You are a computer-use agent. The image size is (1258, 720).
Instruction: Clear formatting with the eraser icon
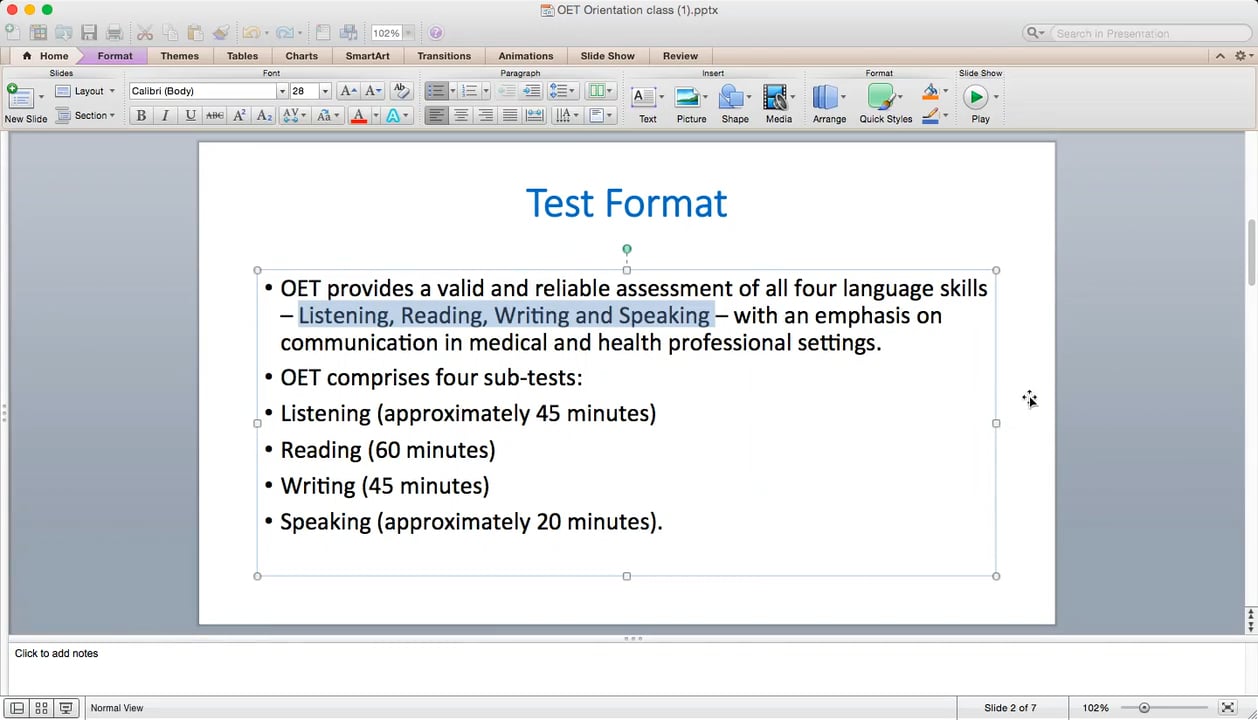400,91
